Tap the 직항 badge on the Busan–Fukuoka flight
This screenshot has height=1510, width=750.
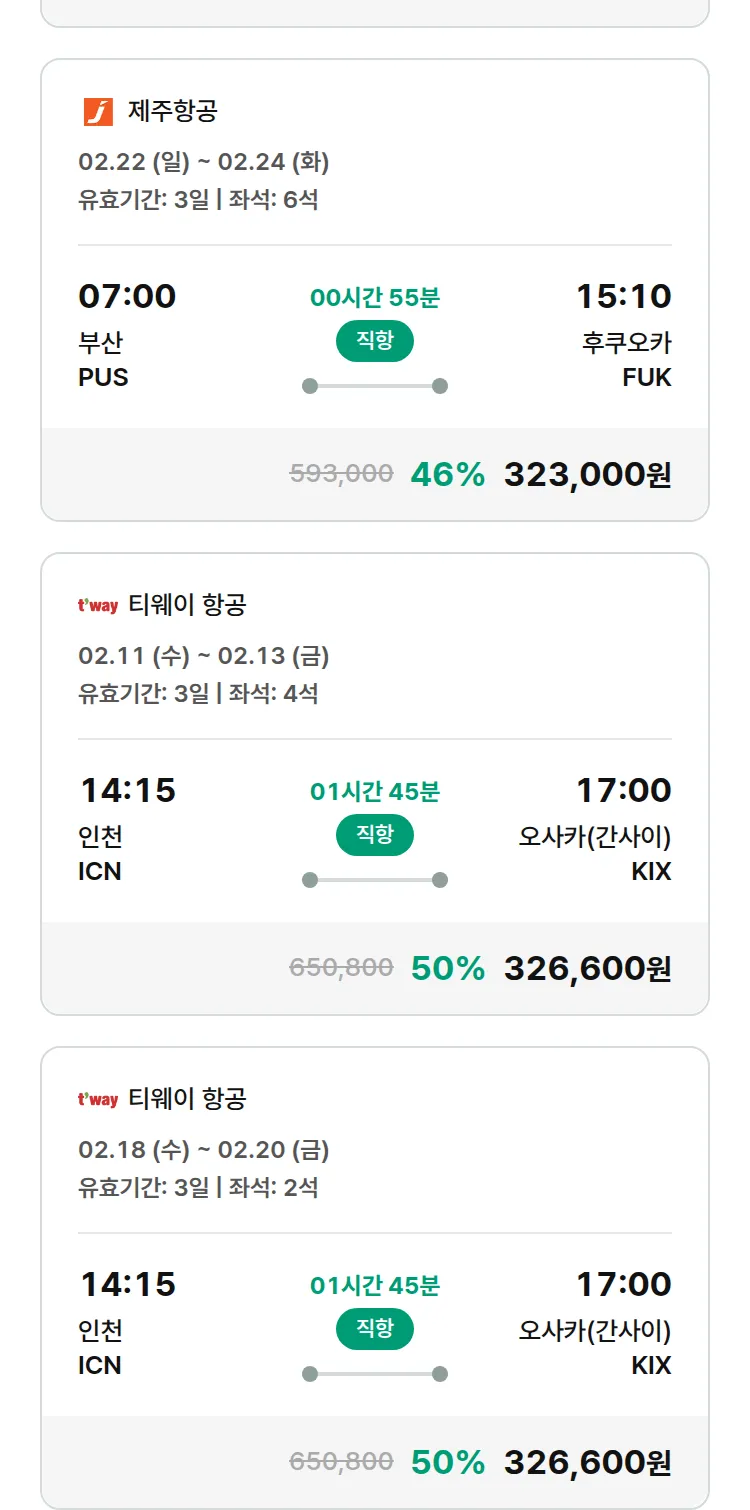tap(375, 341)
